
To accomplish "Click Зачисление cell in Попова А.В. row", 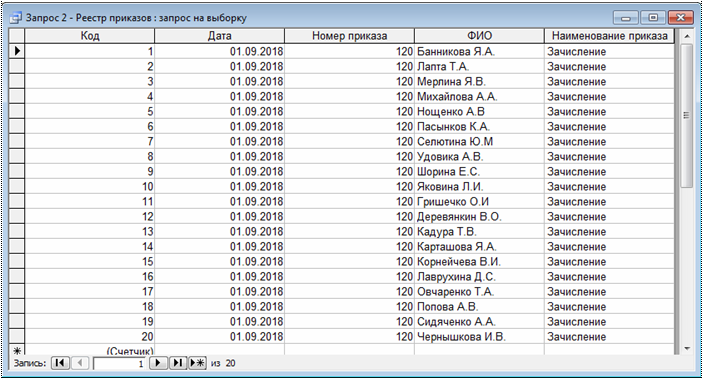I will tap(609, 306).
